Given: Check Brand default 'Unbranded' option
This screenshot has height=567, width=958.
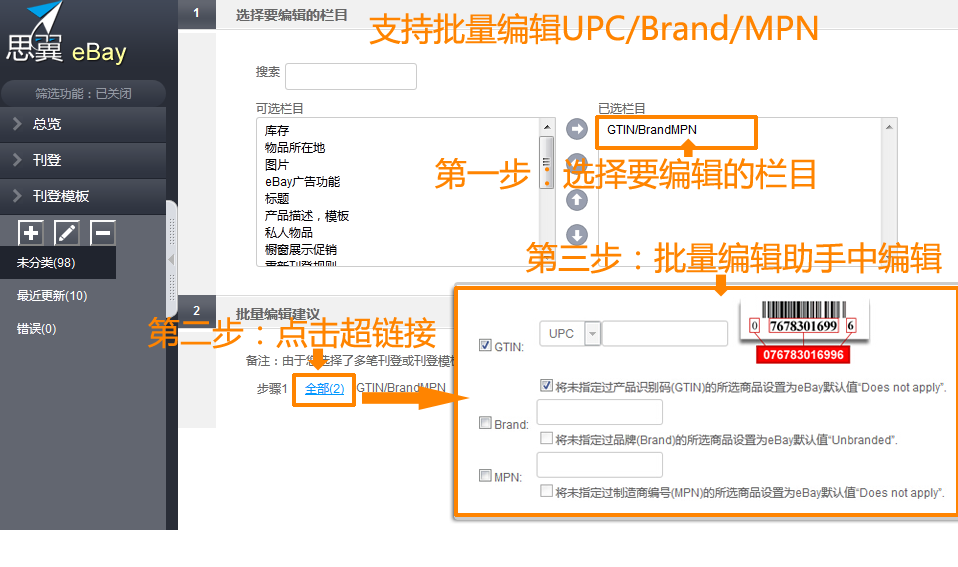Looking at the screenshot, I should pyautogui.click(x=546, y=438).
